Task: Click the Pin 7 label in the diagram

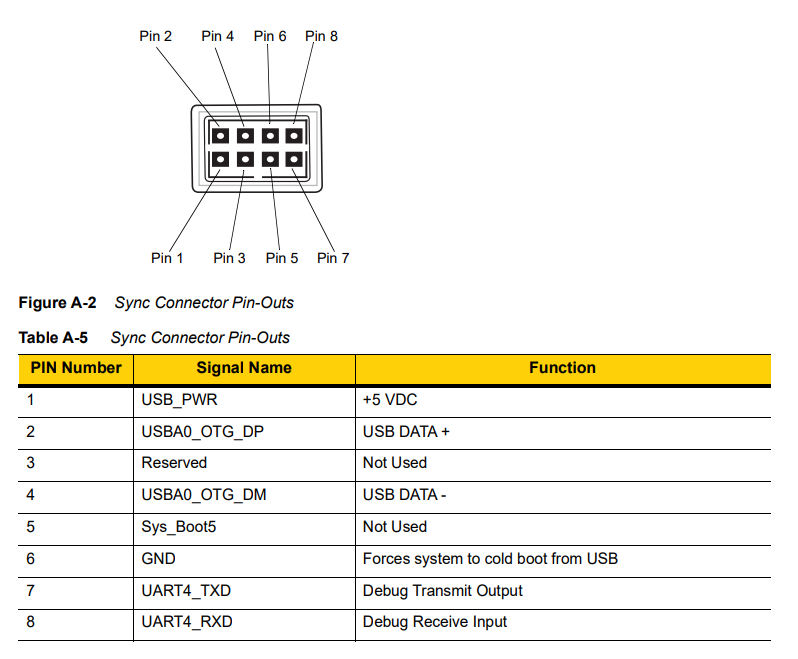Action: (x=333, y=258)
